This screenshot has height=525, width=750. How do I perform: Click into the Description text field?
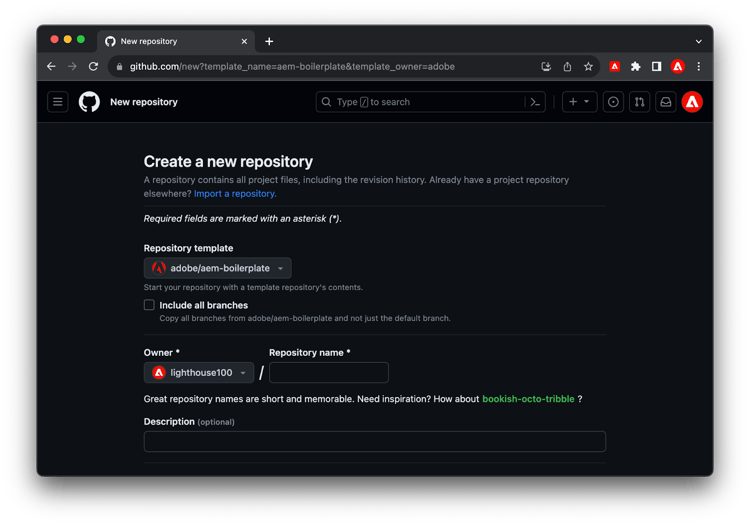375,441
